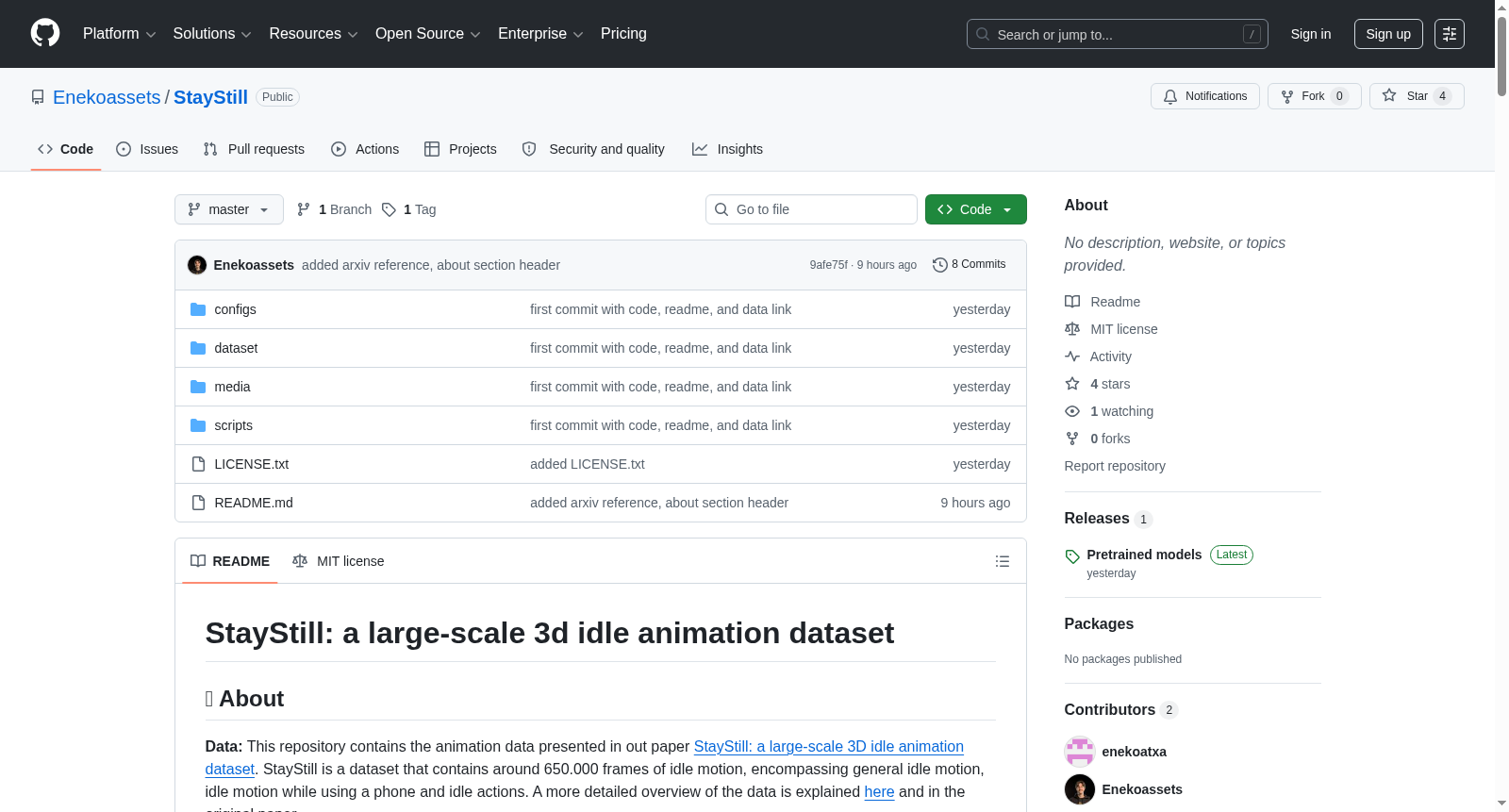Open appearance settings icon in header
This screenshot has height=812, width=1509.
[1450, 34]
